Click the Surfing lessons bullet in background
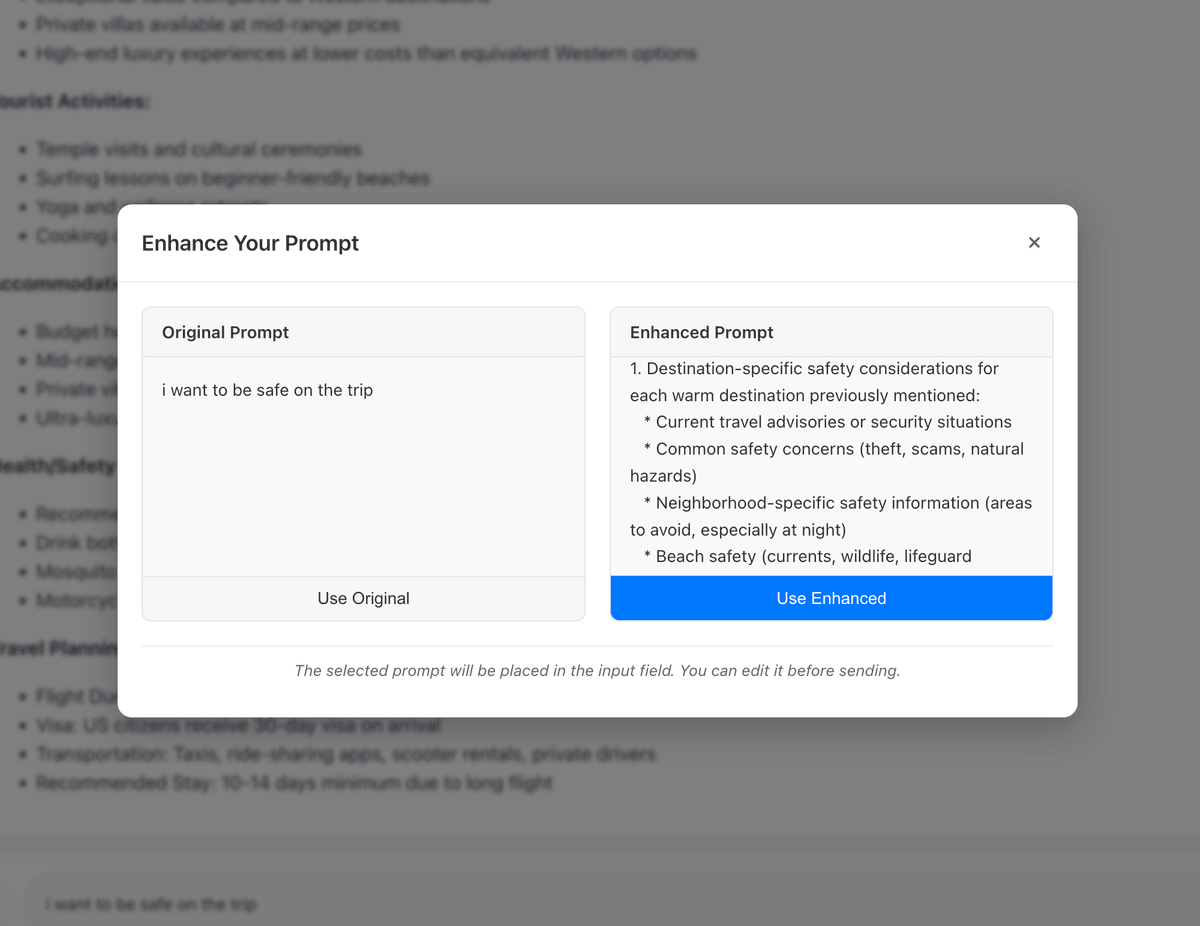 (233, 178)
